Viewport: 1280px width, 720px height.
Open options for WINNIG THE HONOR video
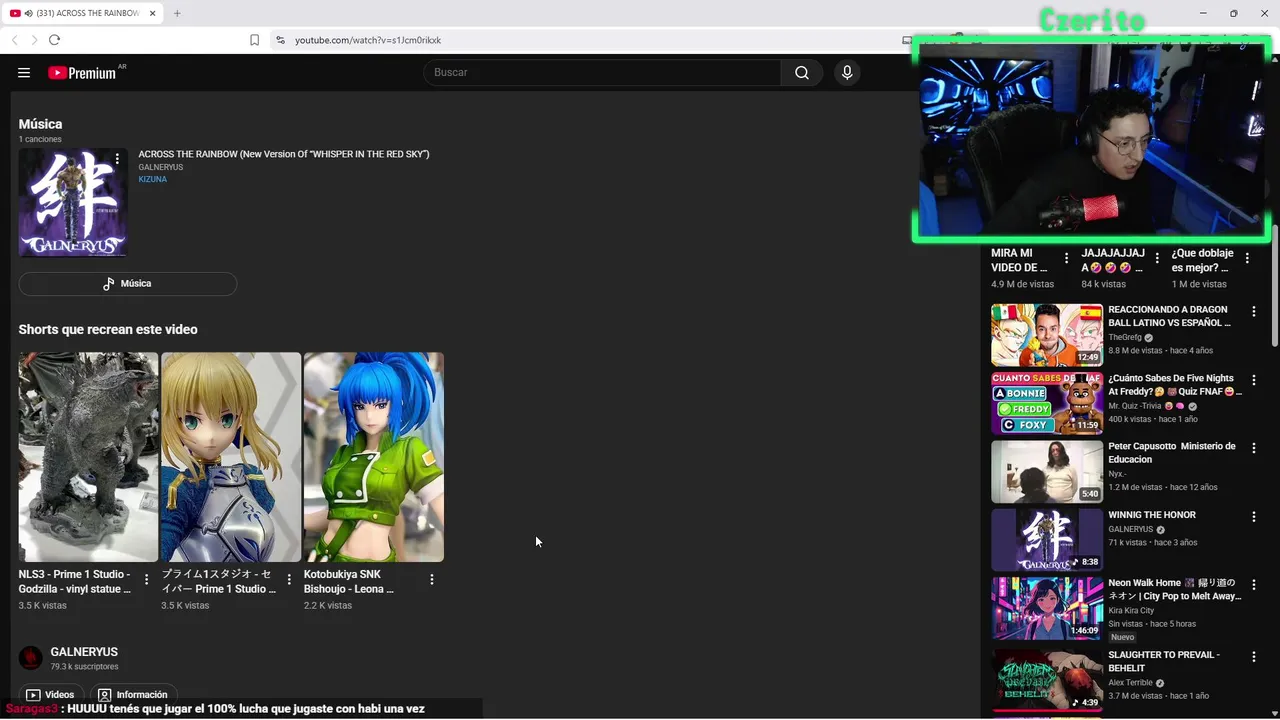point(1254,517)
